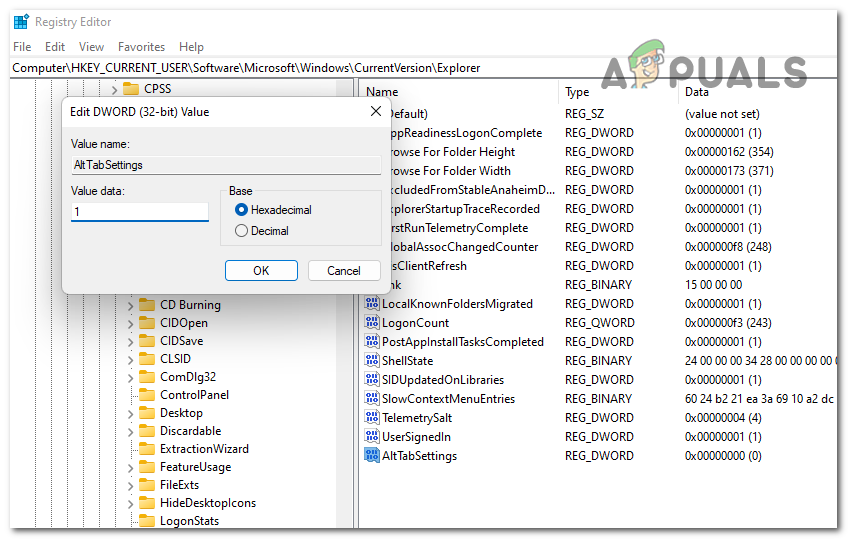Expand the CLSID tree node
Viewport: 848px width, 539px height.
pos(130,360)
